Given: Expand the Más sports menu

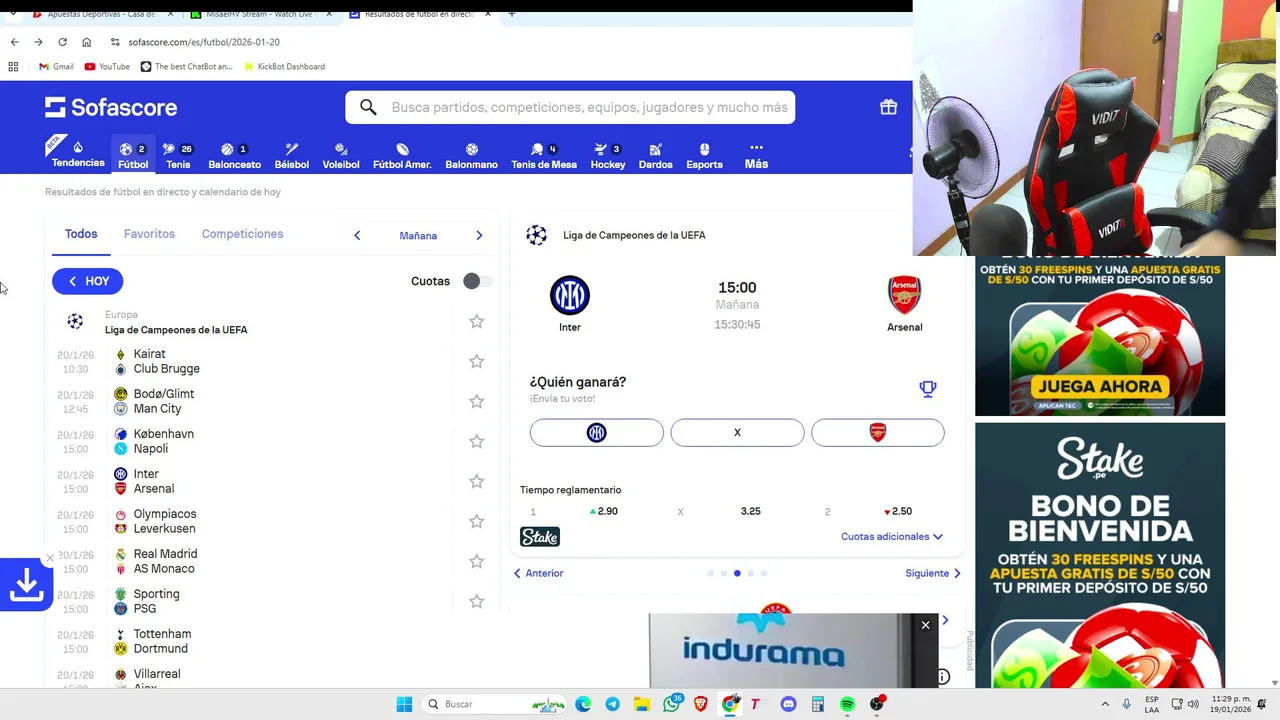Looking at the screenshot, I should [756, 155].
